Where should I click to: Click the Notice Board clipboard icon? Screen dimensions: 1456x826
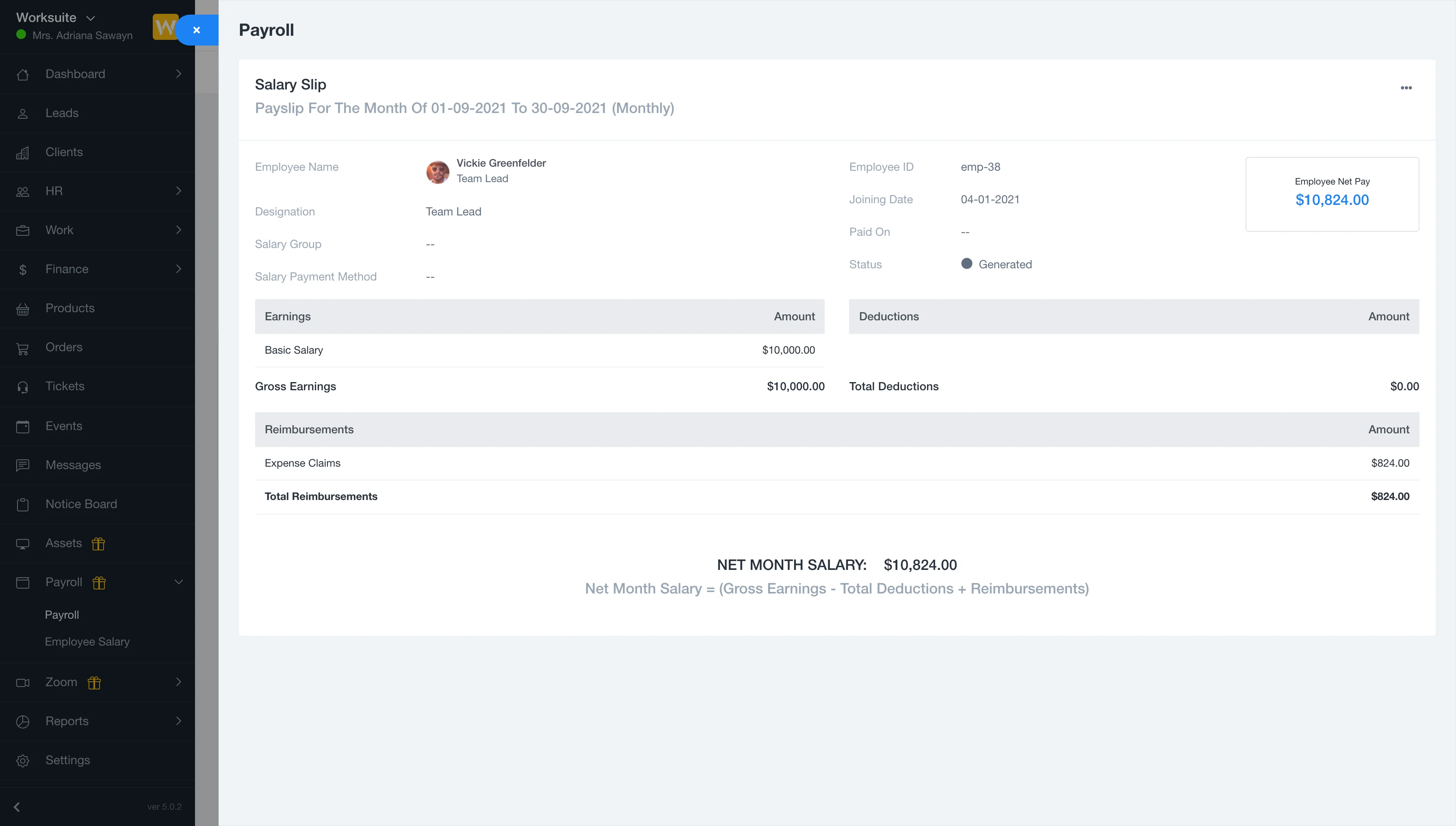23,504
